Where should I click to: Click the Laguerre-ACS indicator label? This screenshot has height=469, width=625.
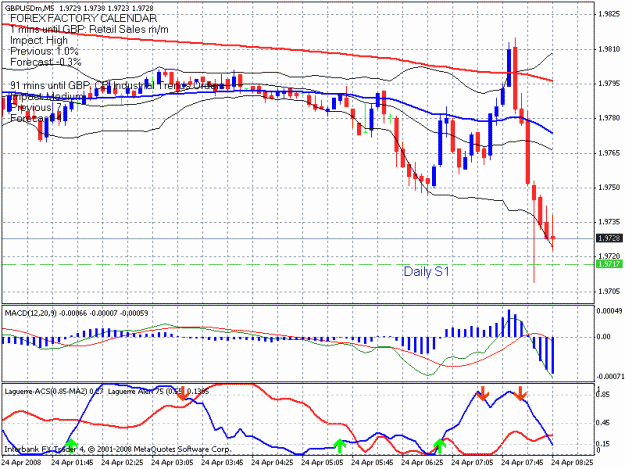coord(53,391)
